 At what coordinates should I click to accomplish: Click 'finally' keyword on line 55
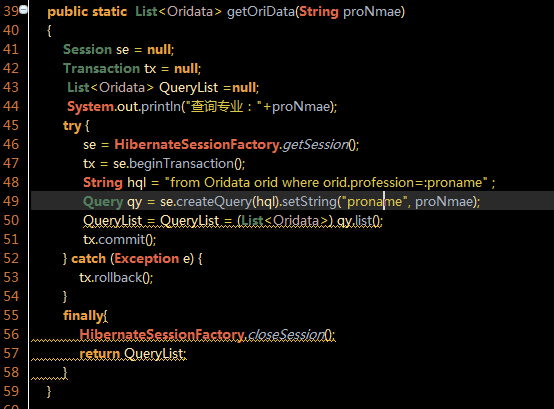(x=83, y=316)
